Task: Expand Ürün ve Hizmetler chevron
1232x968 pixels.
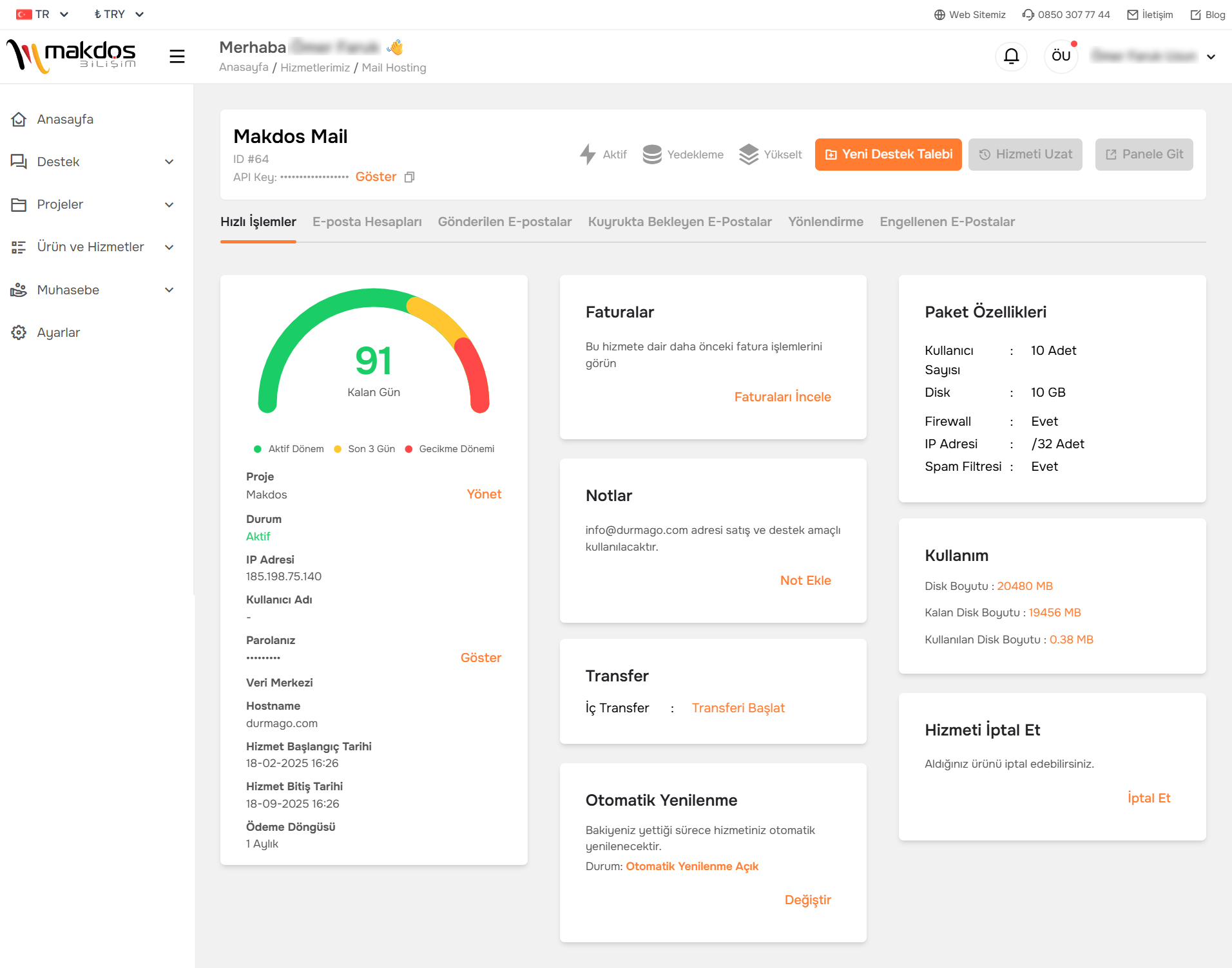Action: [169, 247]
